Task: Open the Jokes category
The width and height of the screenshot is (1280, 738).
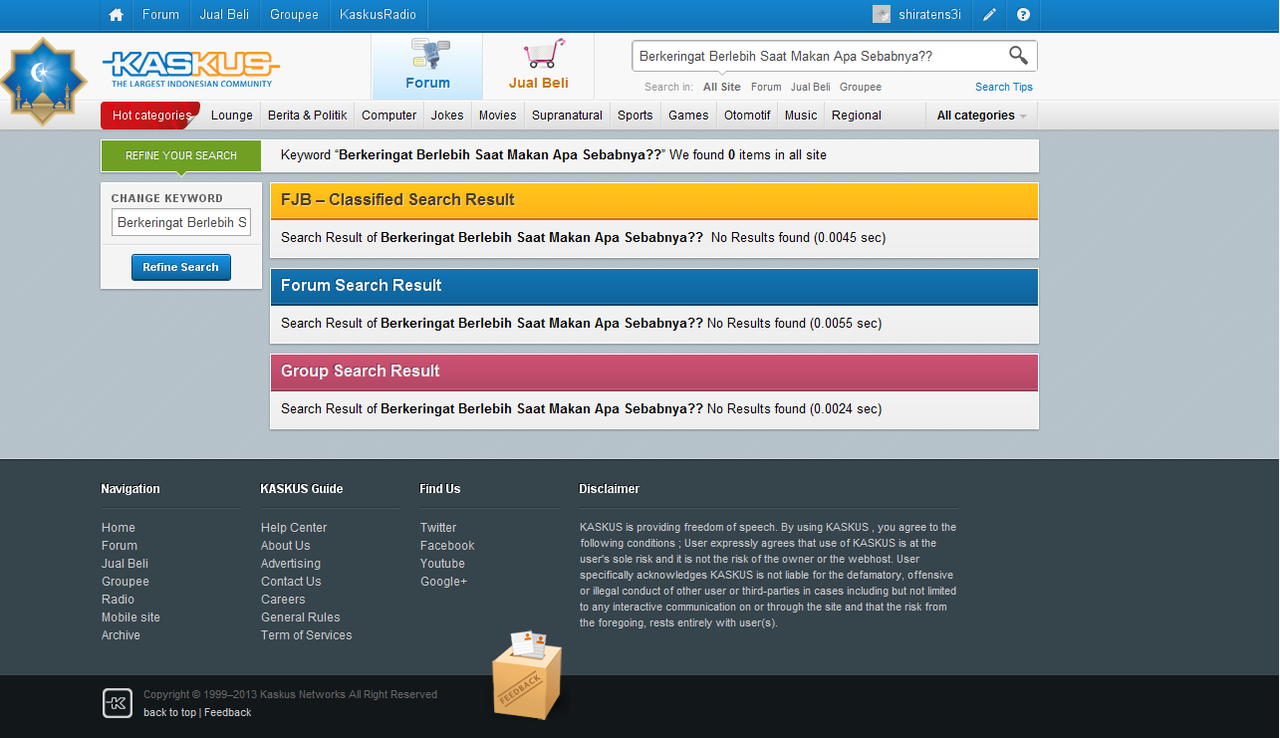Action: point(447,115)
